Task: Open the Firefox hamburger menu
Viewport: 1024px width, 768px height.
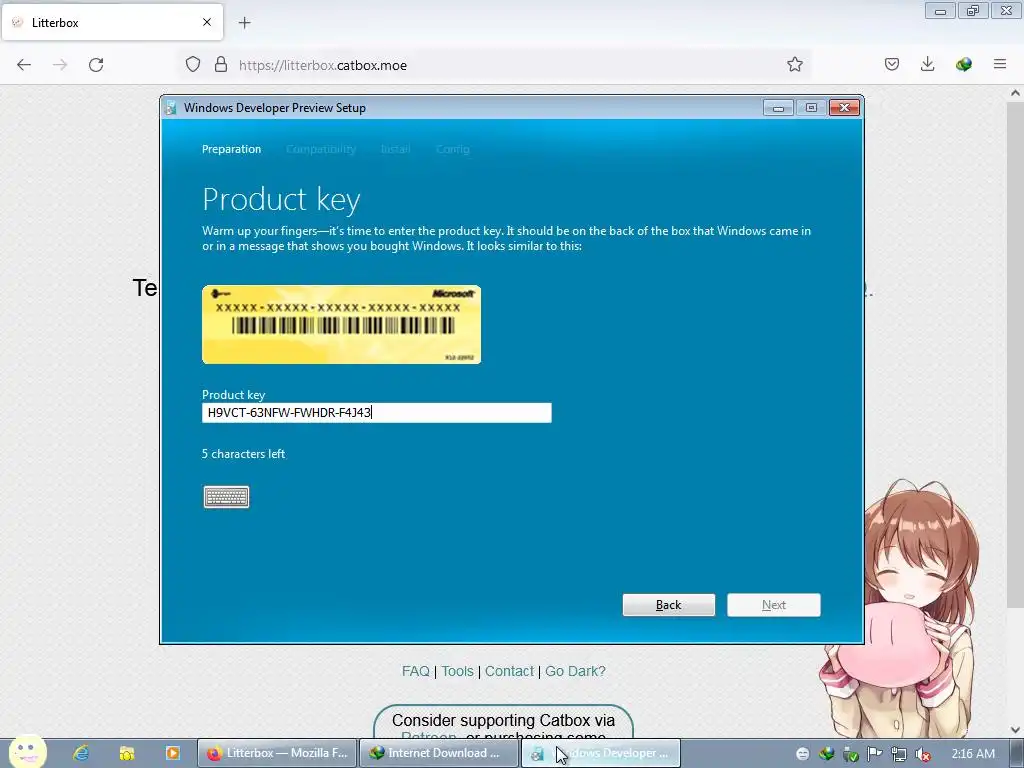Action: pos(1000,65)
